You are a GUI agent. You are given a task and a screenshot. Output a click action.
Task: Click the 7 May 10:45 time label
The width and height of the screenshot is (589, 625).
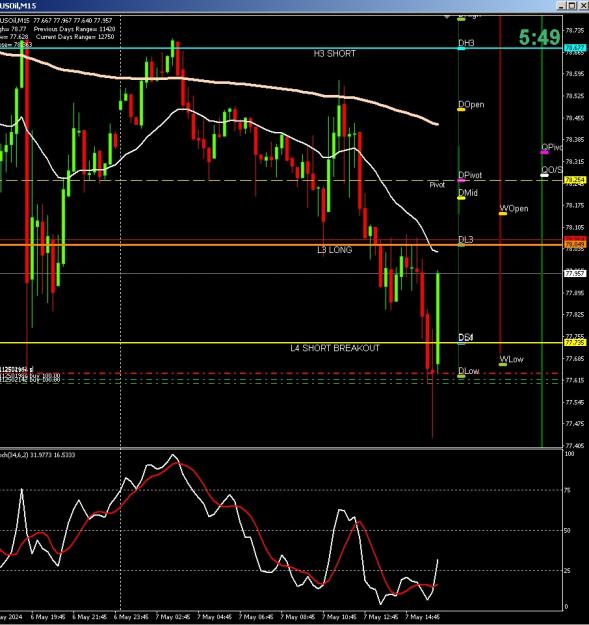pyautogui.click(x=339, y=617)
